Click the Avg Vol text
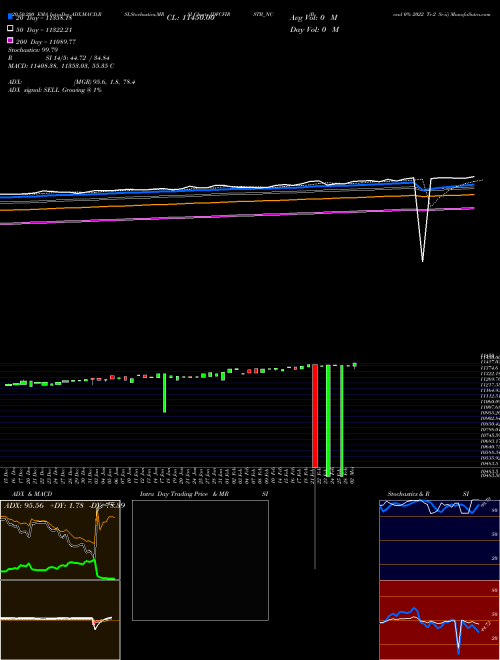The image size is (500, 660). [x=314, y=18]
